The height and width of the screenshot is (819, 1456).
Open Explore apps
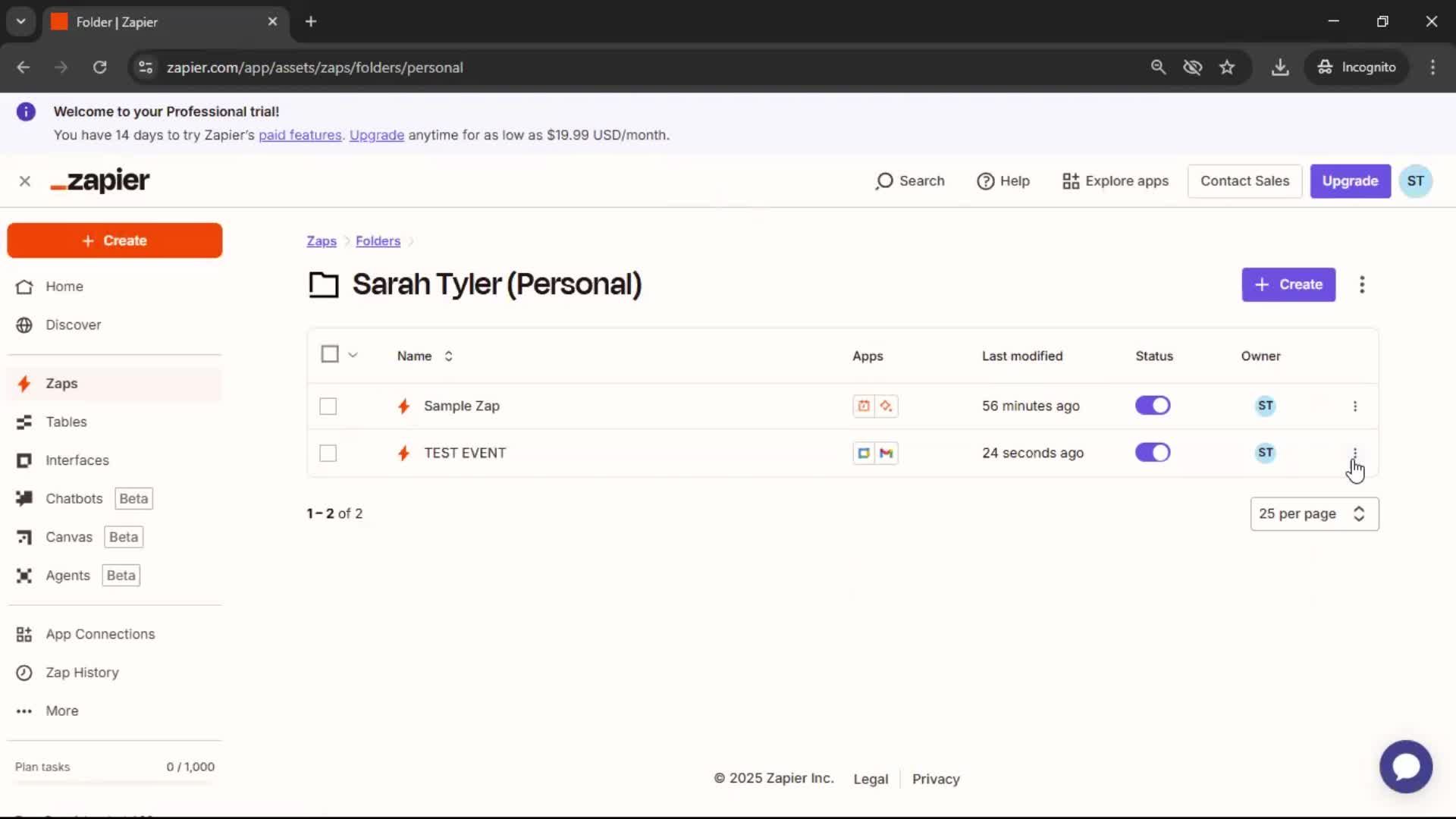(x=1116, y=181)
